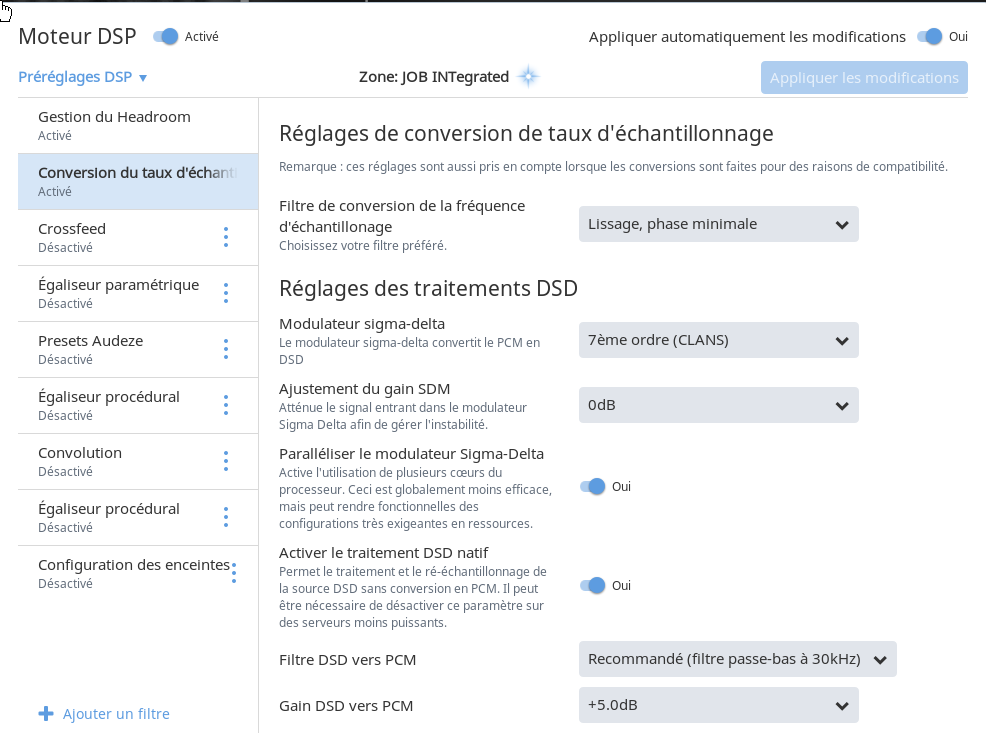Open the Convolution three-dot options menu
The image size is (986, 749).
pyautogui.click(x=226, y=461)
